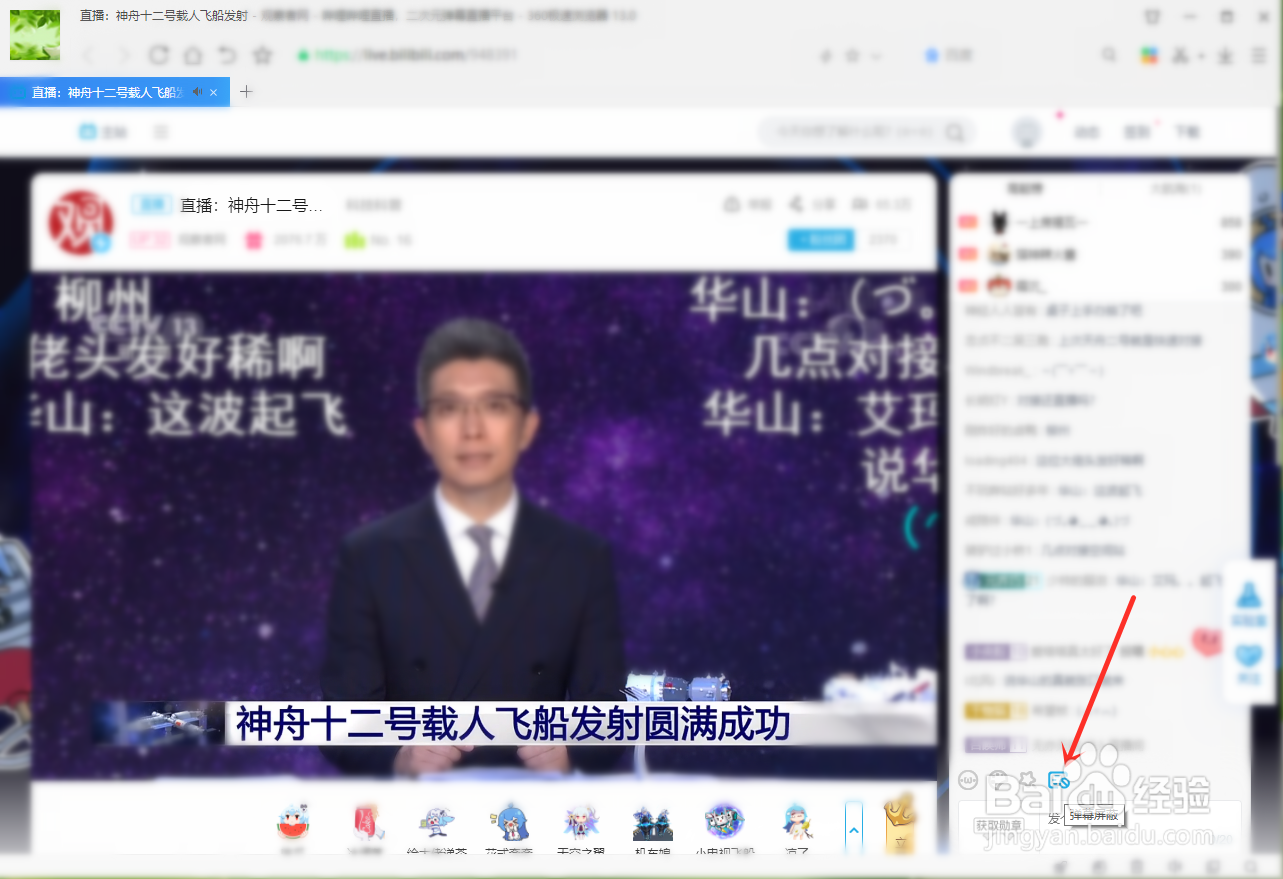Mute the tab via speaker icon
Screen dimensions: 1283x879
pos(197,92)
